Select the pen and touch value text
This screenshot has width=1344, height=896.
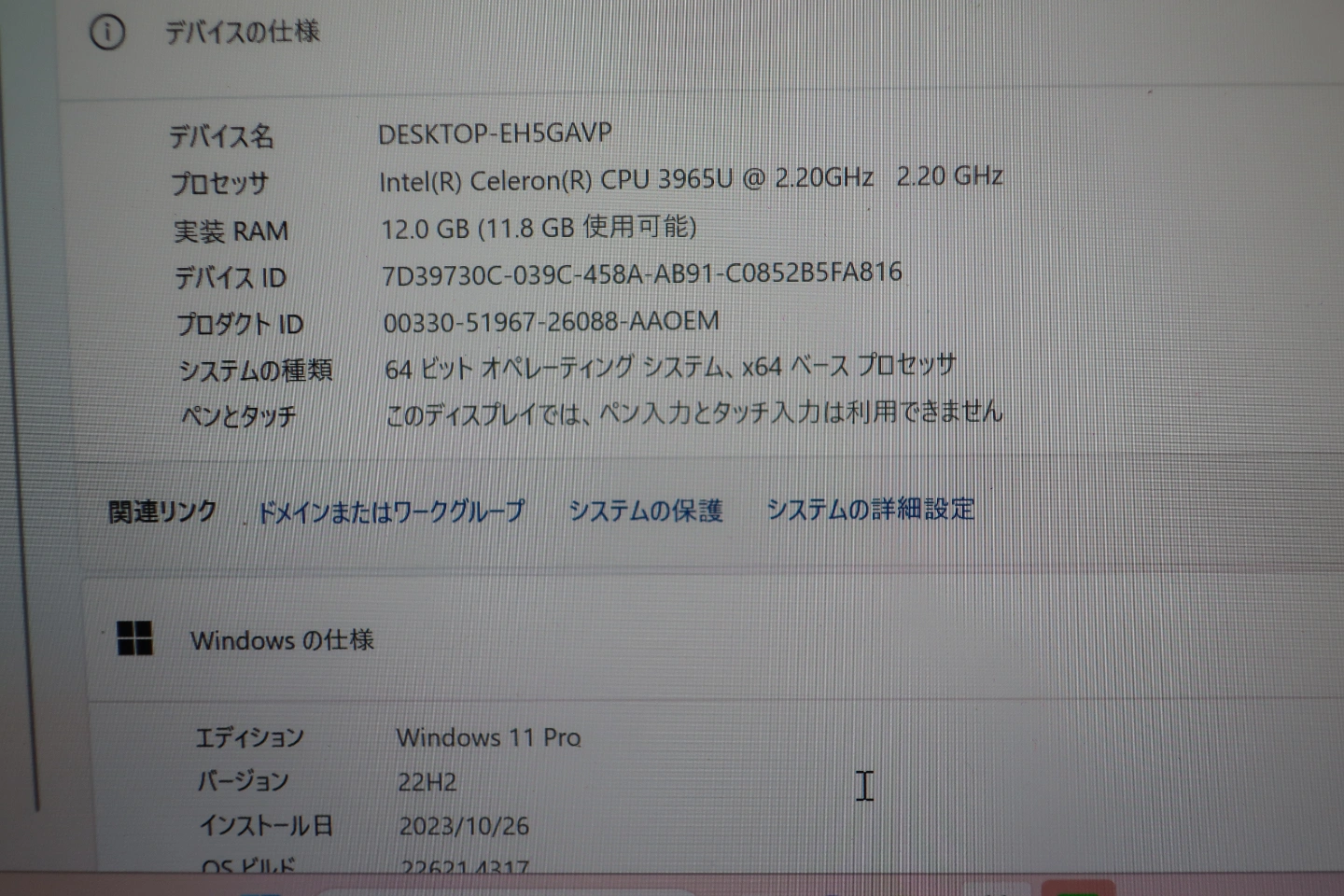(694, 412)
